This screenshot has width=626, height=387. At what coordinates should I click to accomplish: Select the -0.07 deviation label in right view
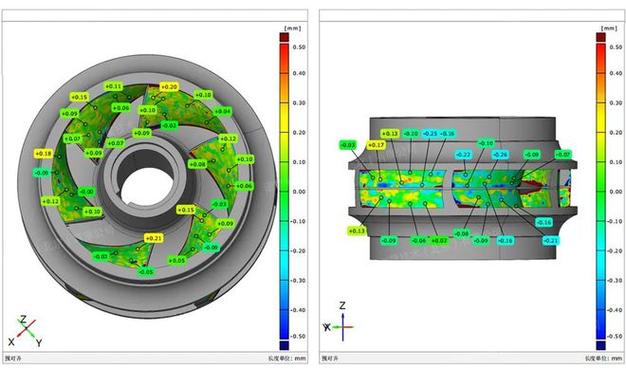click(563, 154)
